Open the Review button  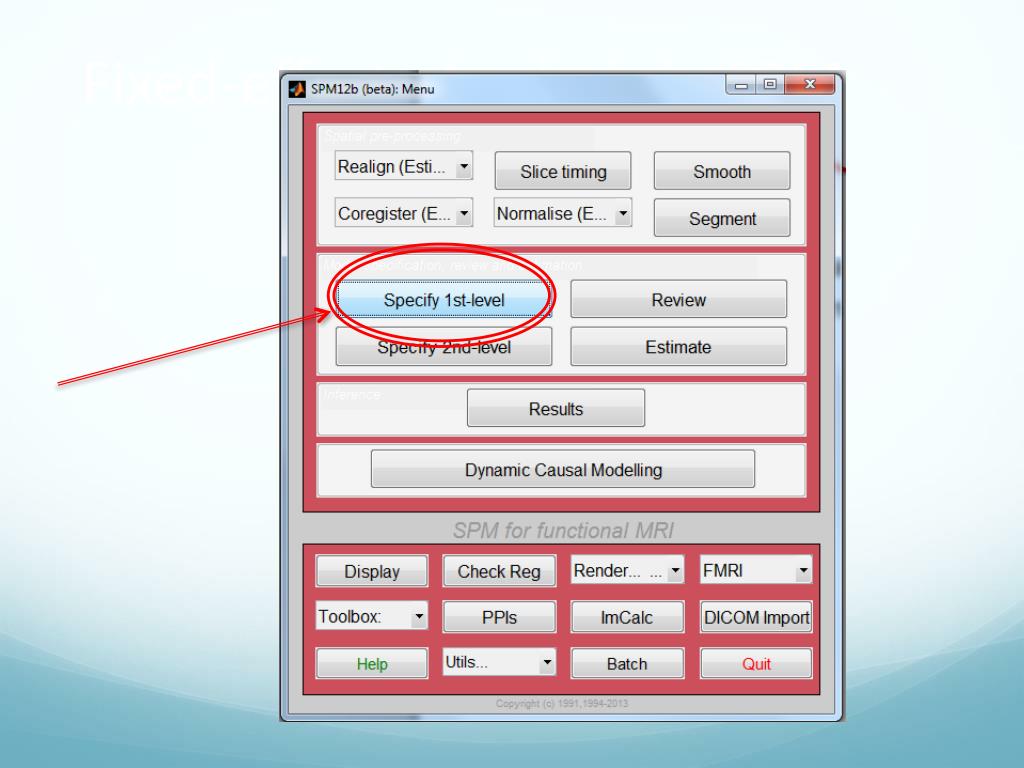[679, 300]
